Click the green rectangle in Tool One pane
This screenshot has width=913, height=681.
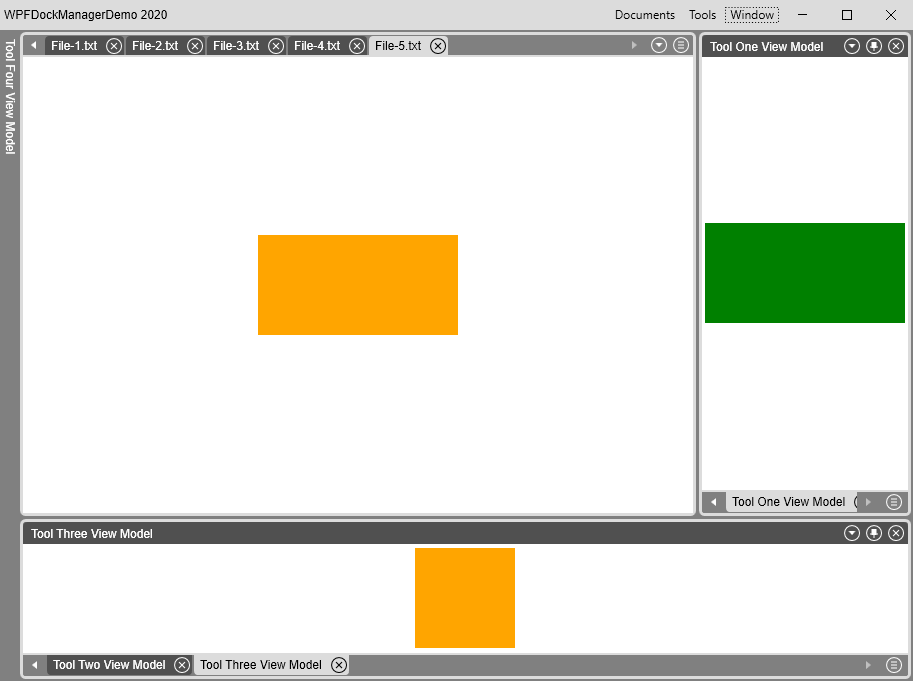click(x=805, y=273)
